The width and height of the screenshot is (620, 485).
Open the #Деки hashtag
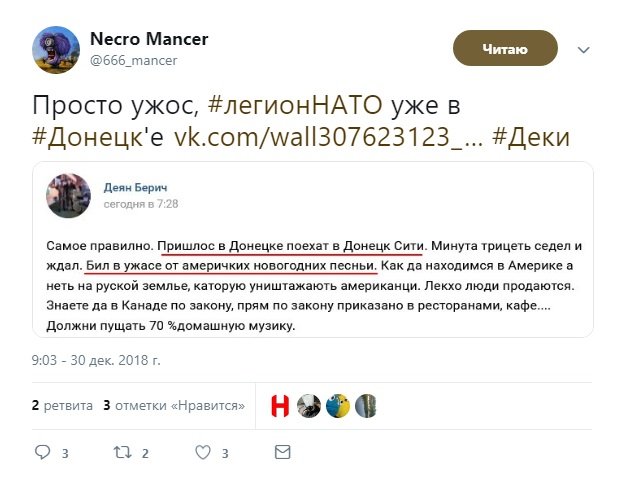[x=531, y=137]
